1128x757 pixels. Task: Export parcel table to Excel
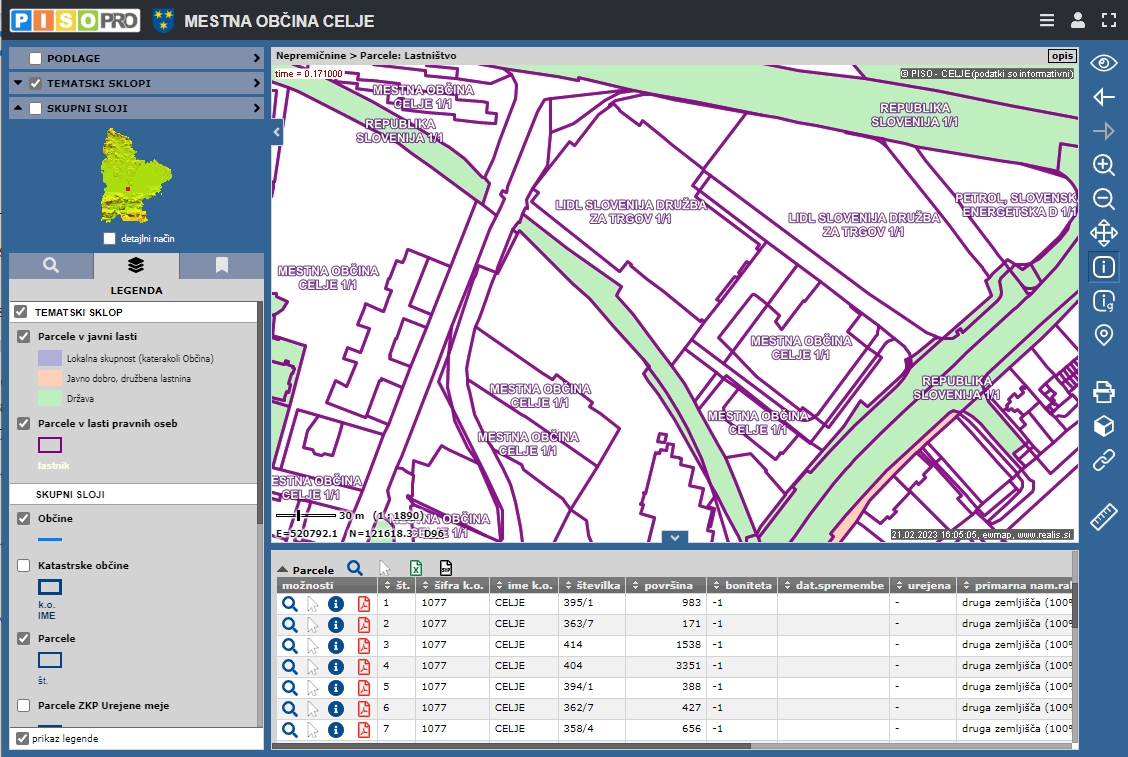point(415,568)
